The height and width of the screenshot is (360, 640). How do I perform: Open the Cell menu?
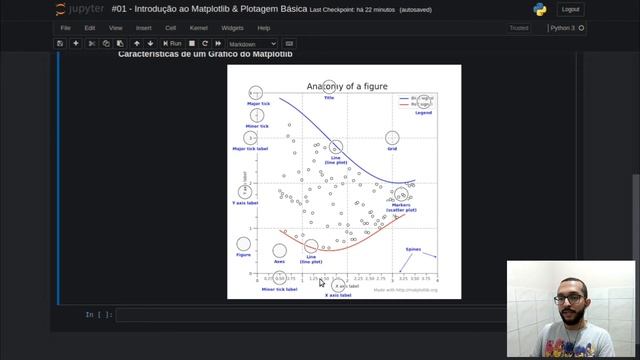tap(171, 28)
